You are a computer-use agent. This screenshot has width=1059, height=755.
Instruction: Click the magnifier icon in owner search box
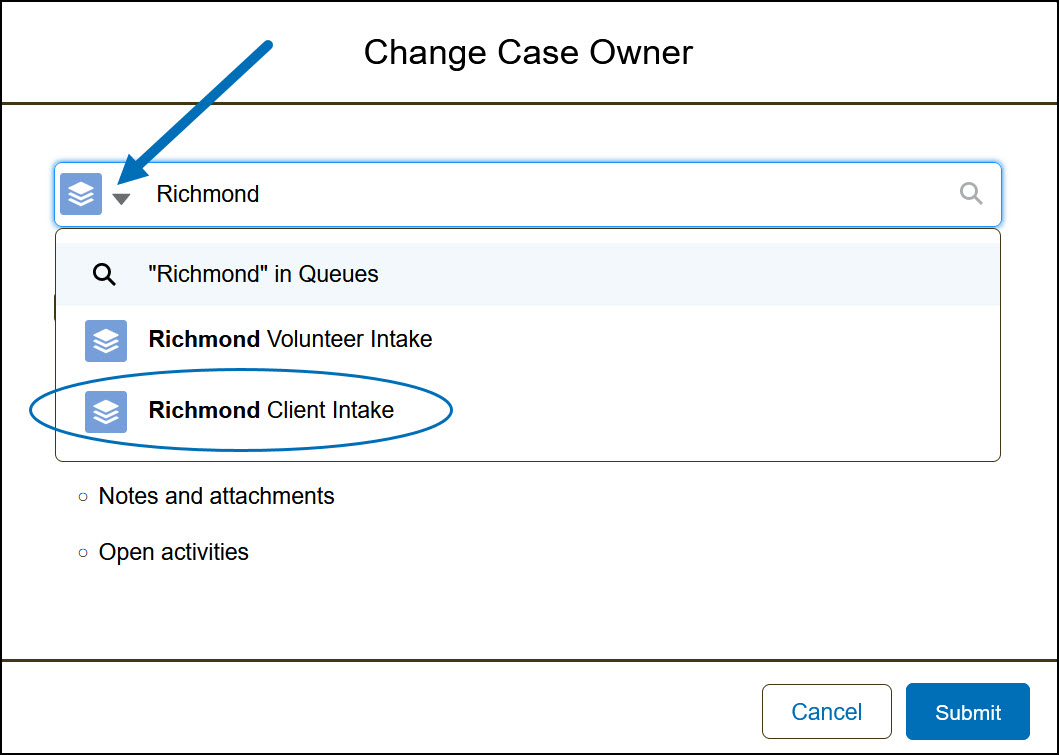(971, 194)
